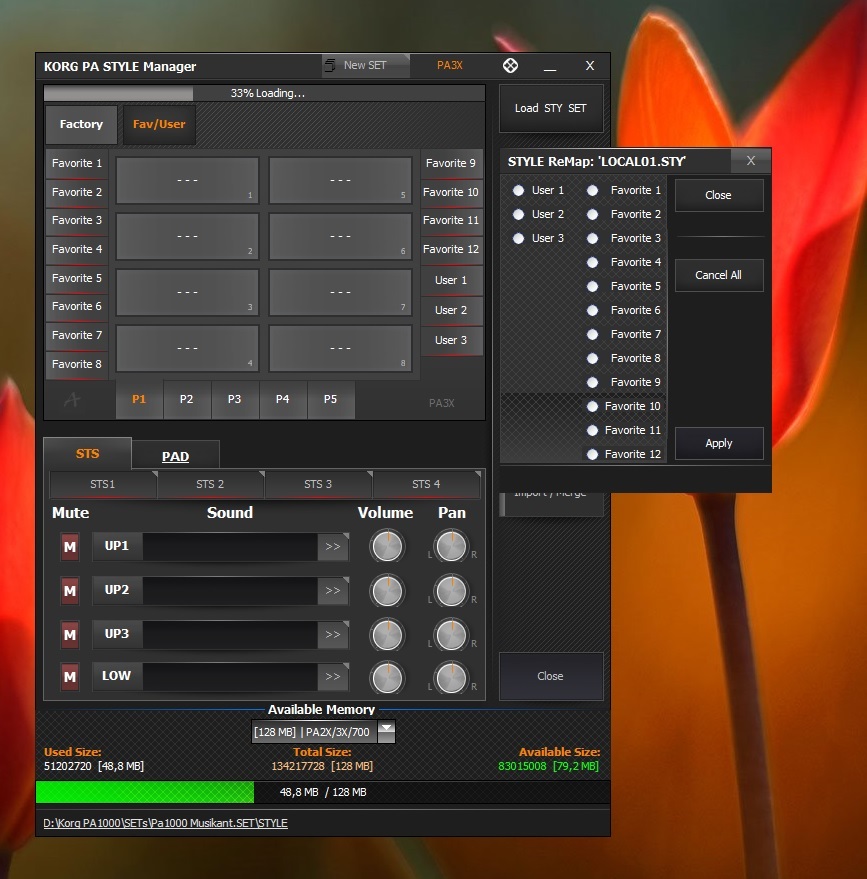Switch to the Fav/User tab
This screenshot has width=867, height=879.
point(159,124)
